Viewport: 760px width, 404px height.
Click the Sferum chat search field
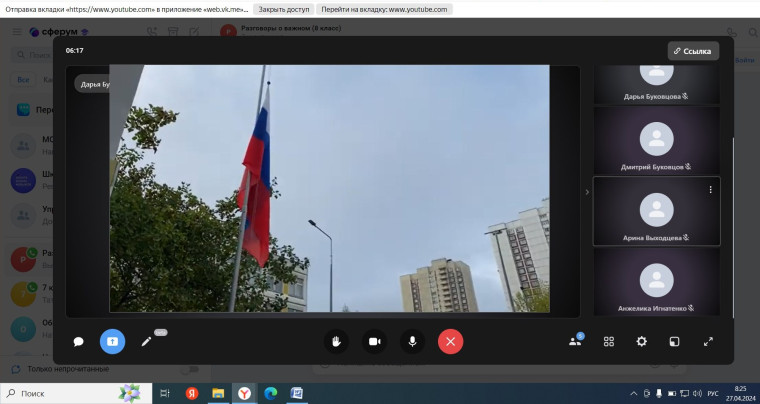tap(32, 55)
